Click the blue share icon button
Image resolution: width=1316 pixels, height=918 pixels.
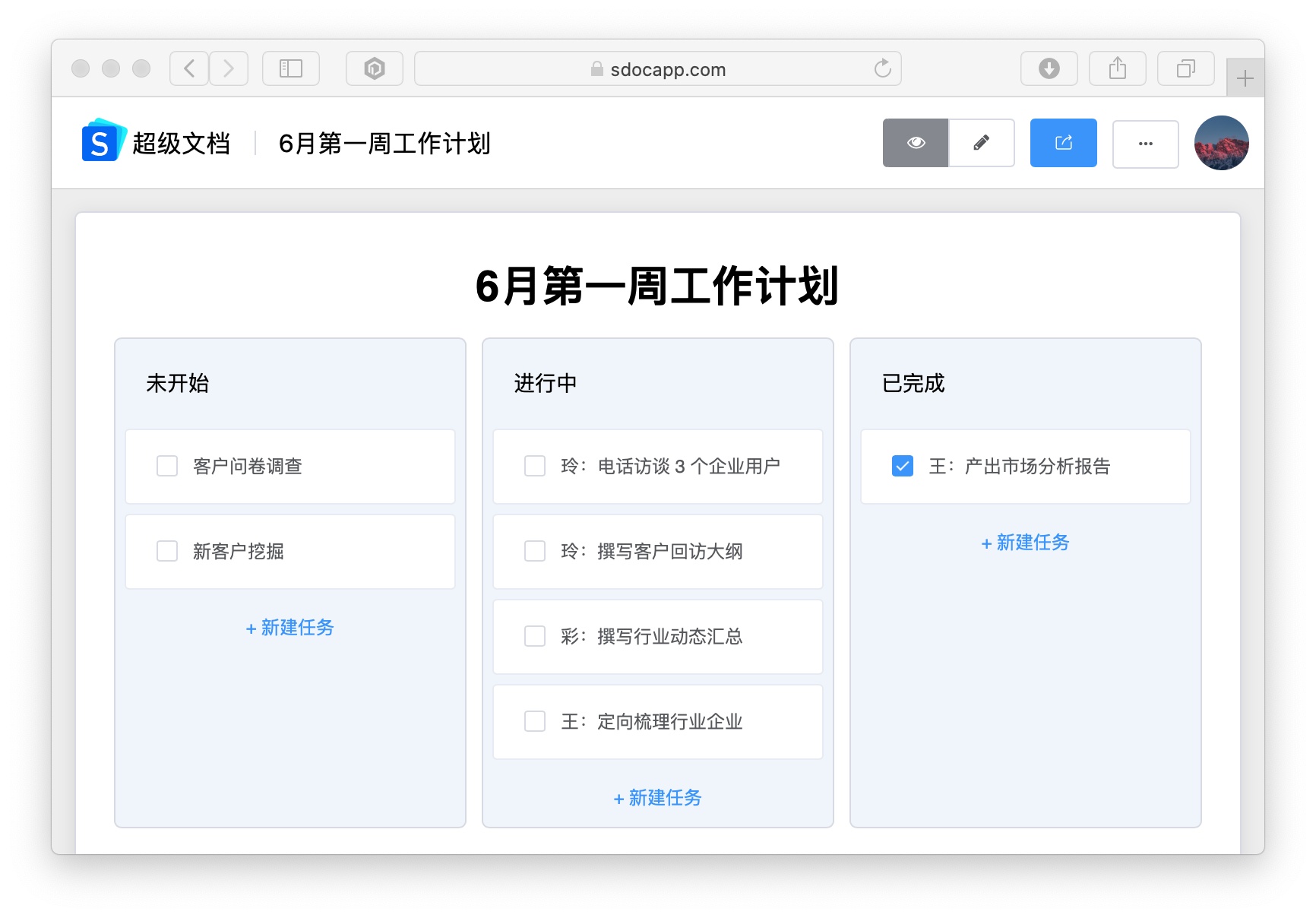point(1064,143)
